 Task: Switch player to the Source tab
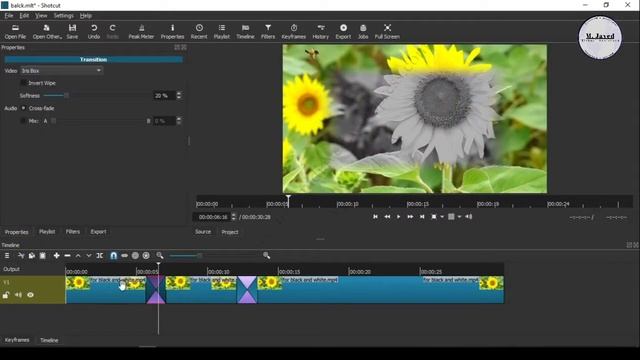click(x=203, y=232)
